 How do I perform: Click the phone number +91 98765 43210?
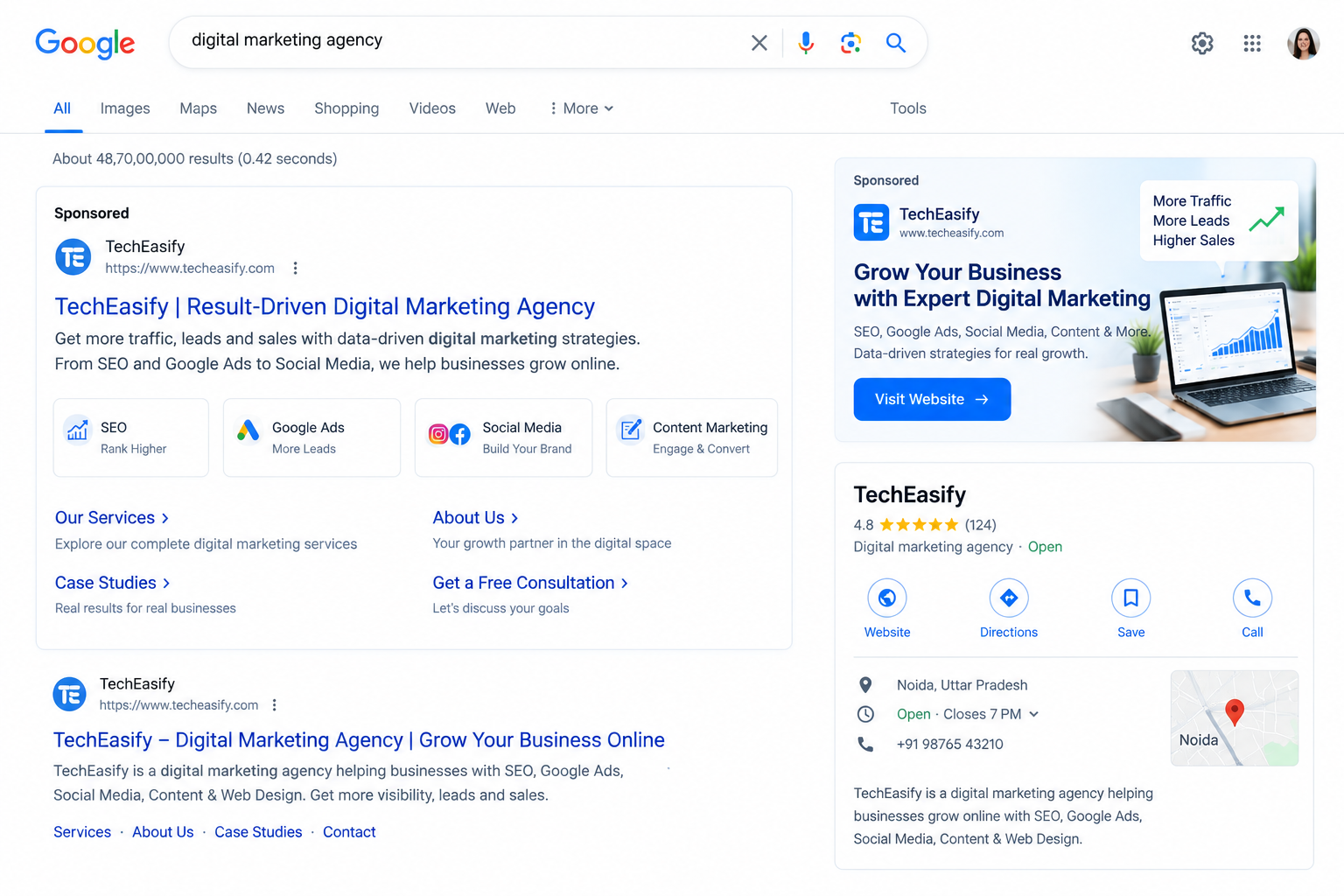click(x=950, y=745)
